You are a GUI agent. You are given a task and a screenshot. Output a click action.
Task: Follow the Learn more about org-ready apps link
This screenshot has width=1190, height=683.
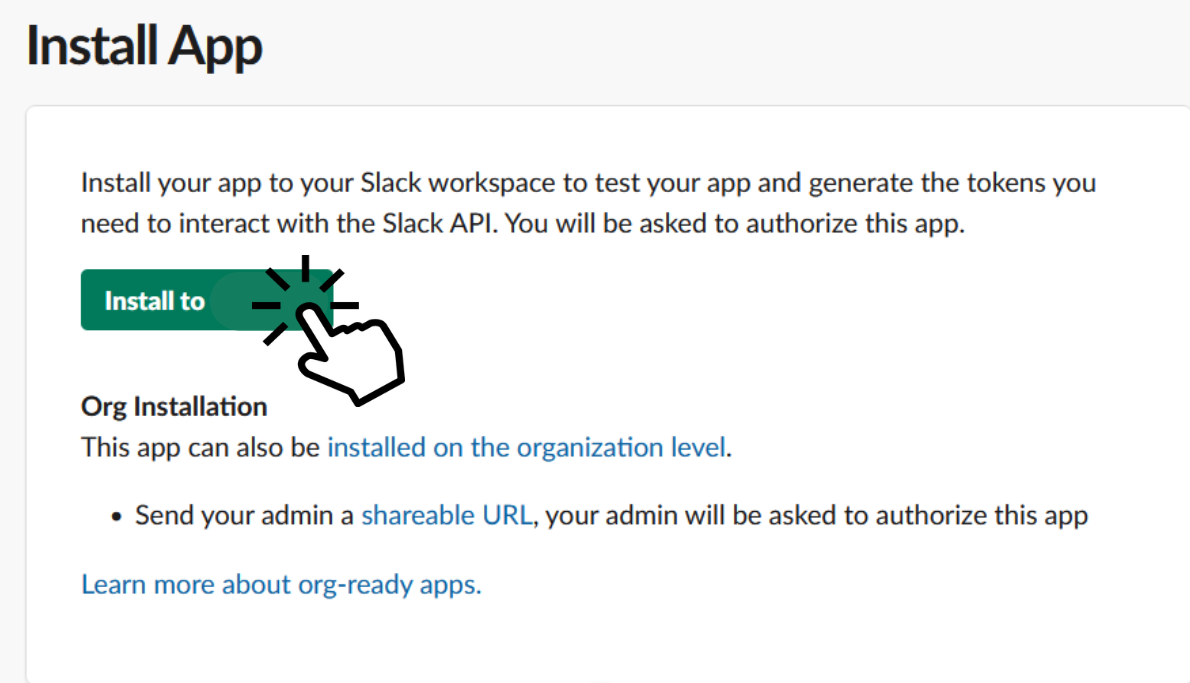point(281,584)
